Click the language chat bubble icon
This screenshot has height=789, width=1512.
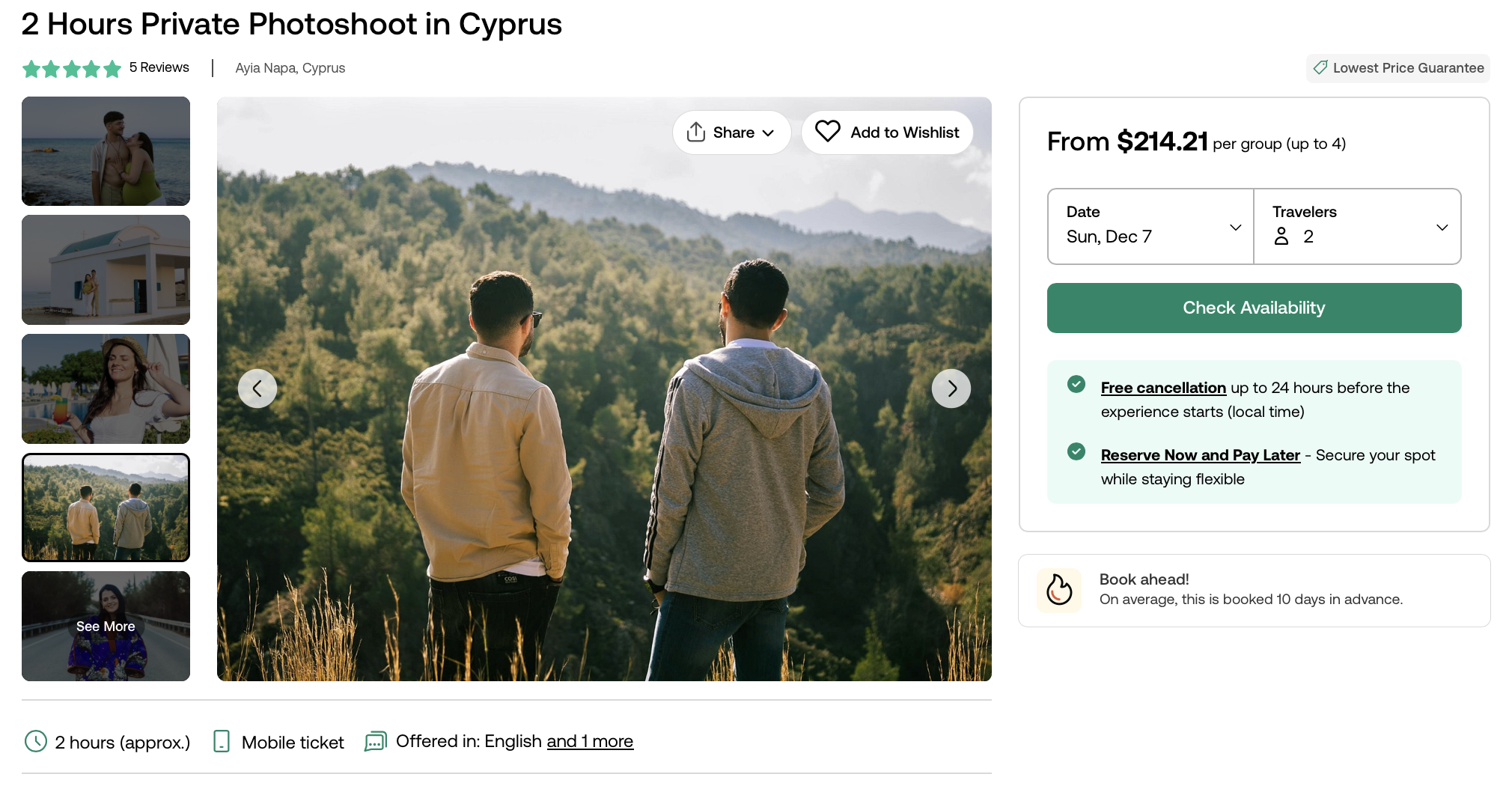[376, 741]
